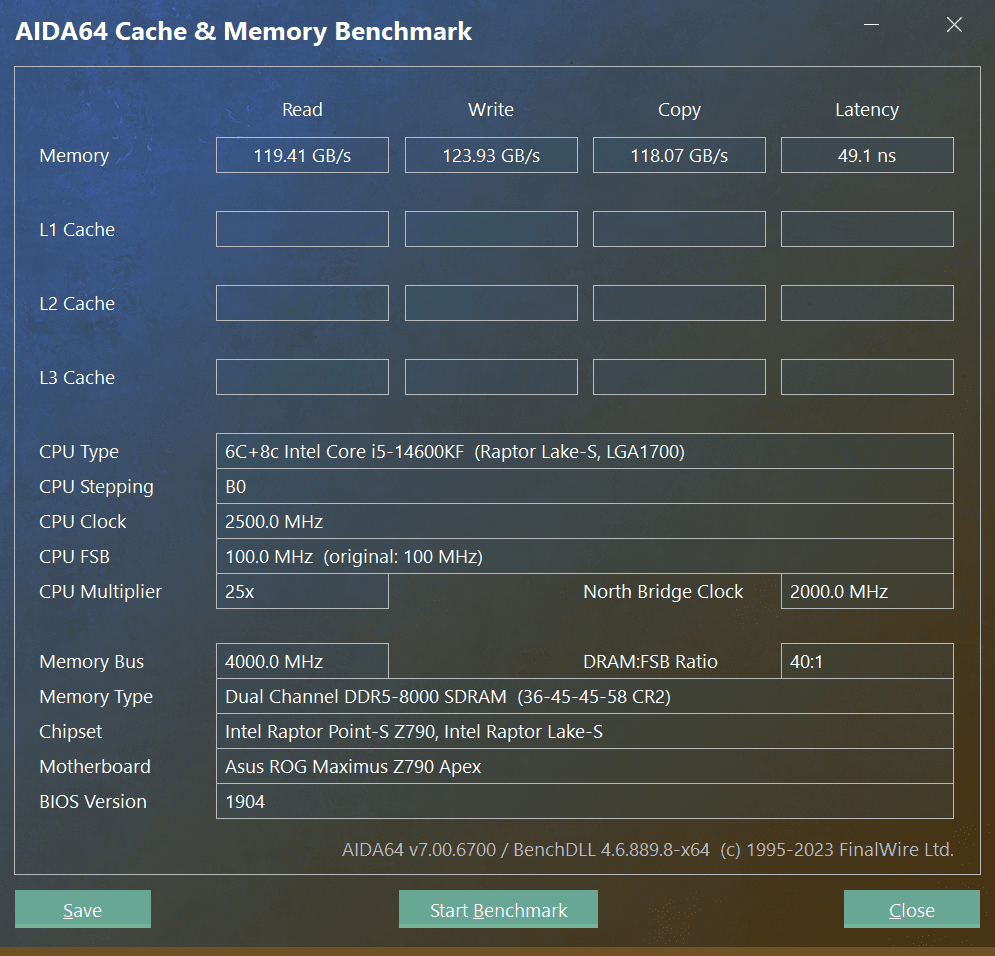The image size is (995, 956).
Task: Start the benchmark run
Action: pos(498,909)
